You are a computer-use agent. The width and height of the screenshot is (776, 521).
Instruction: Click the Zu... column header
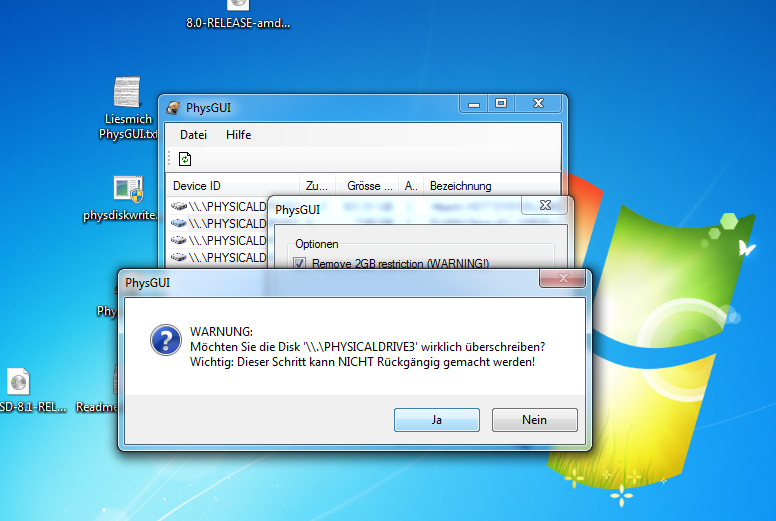click(317, 186)
